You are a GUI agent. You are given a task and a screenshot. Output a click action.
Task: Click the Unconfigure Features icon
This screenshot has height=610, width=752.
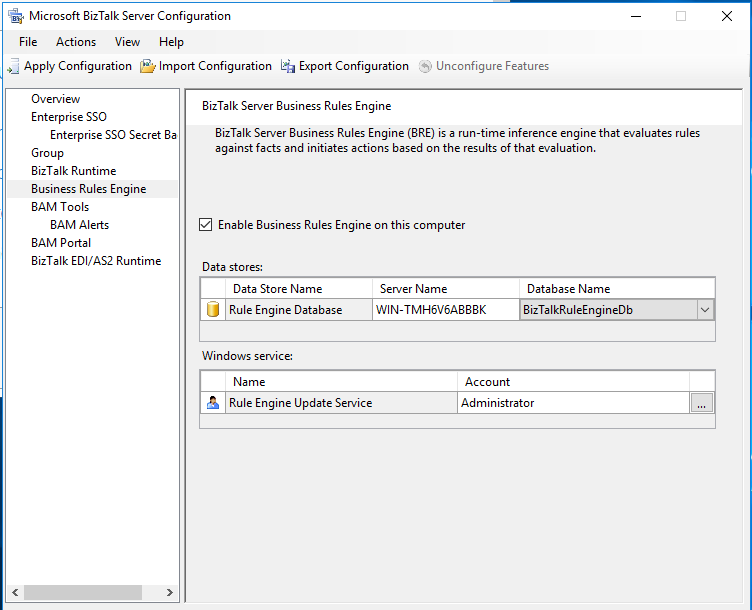(x=425, y=66)
